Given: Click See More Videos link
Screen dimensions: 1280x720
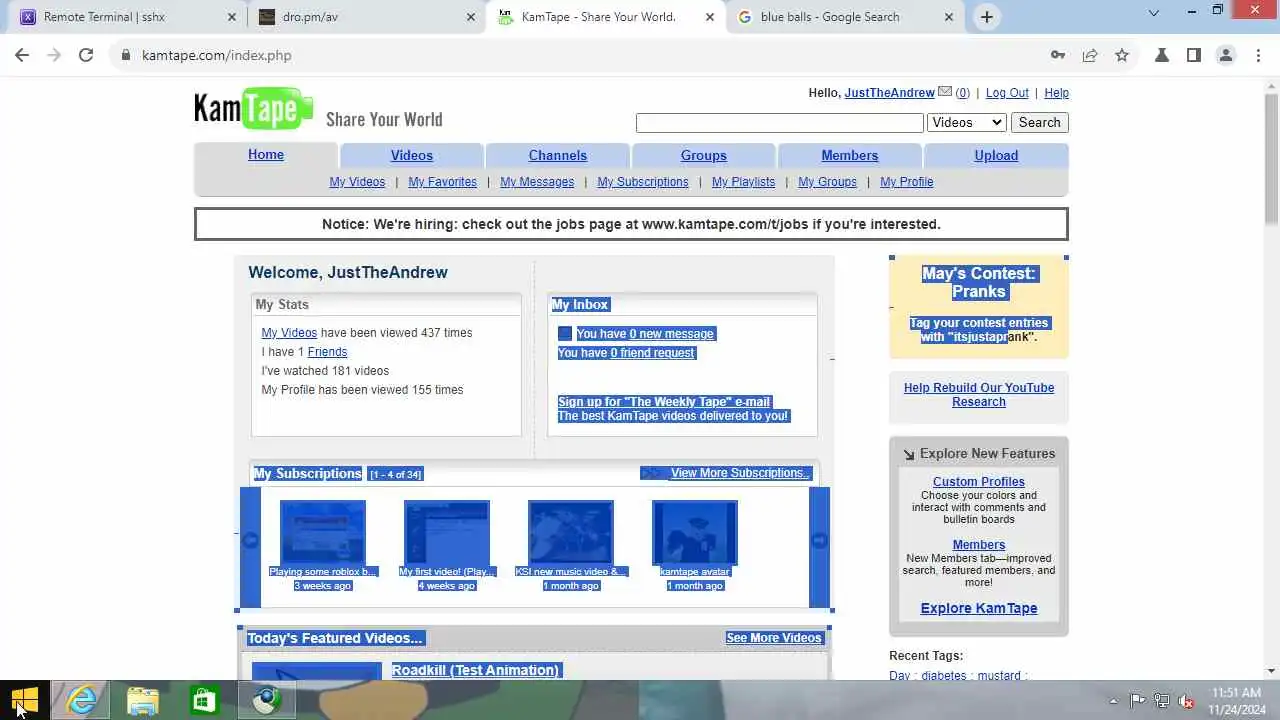Looking at the screenshot, I should click(x=774, y=638).
